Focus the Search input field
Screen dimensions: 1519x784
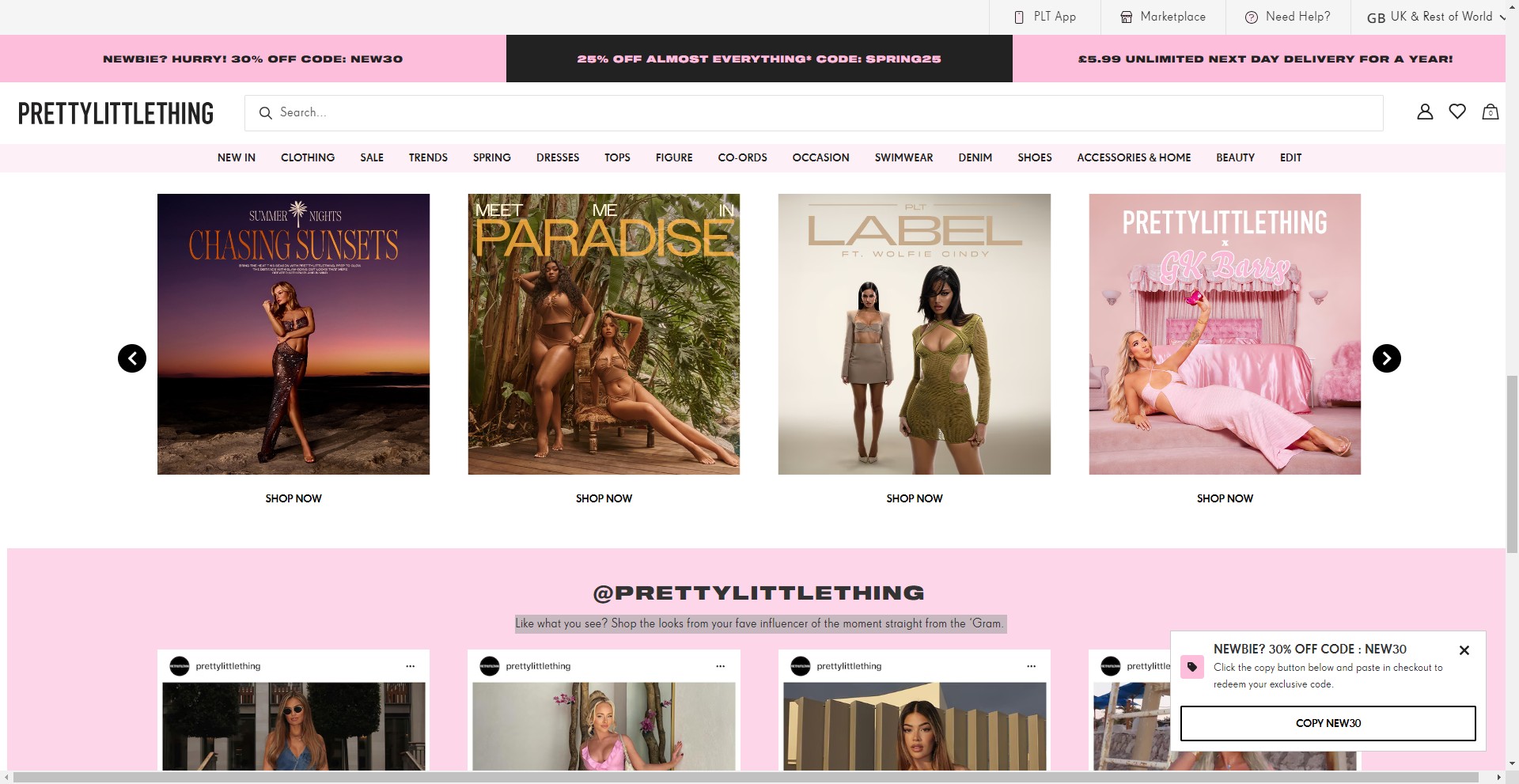coord(813,113)
